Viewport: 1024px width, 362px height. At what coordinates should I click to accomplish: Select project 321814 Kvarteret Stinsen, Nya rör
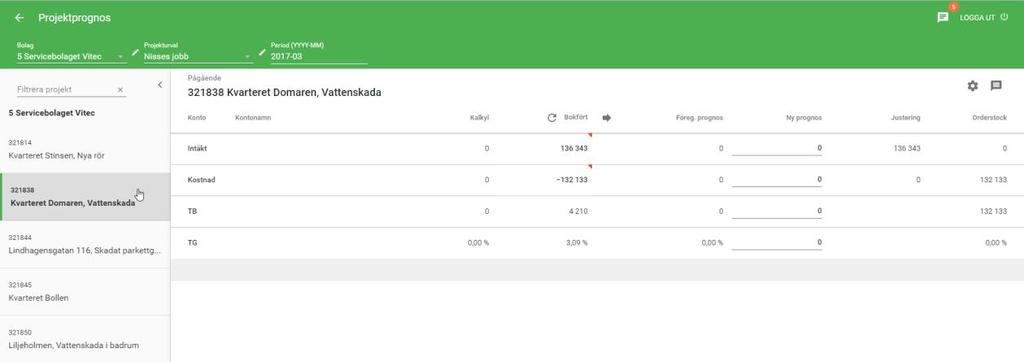tap(85, 150)
